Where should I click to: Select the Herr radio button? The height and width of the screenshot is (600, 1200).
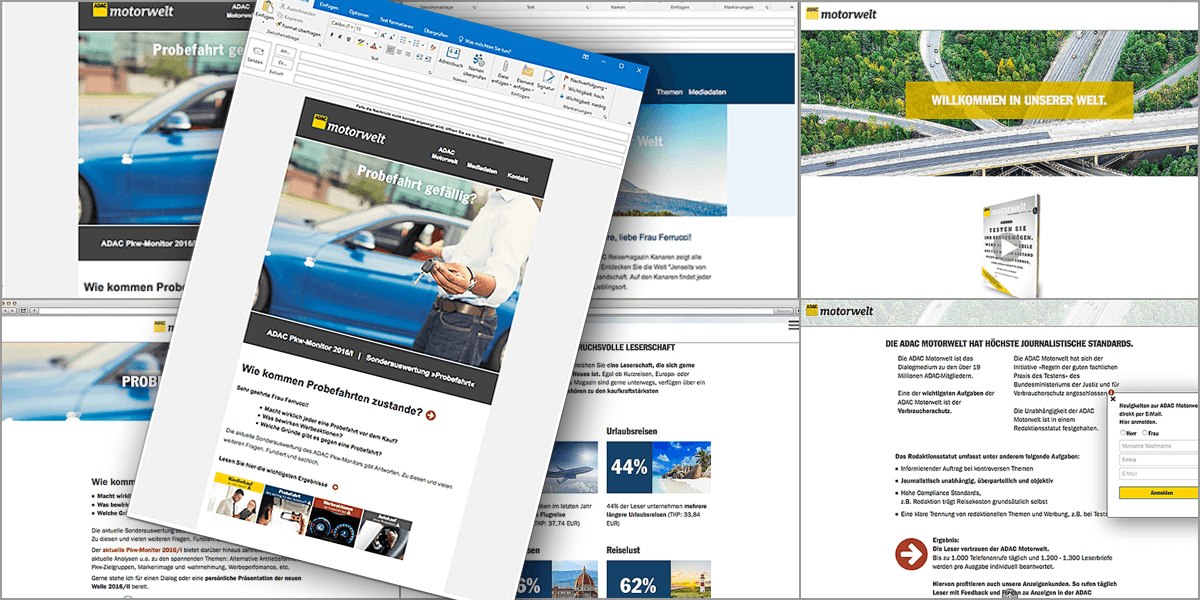click(1123, 432)
